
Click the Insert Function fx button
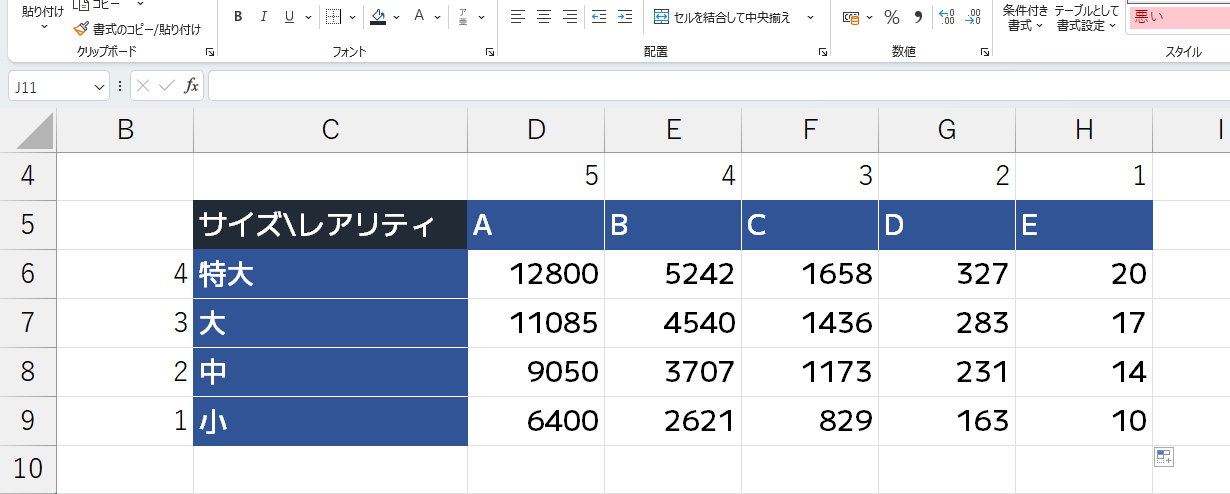point(191,86)
